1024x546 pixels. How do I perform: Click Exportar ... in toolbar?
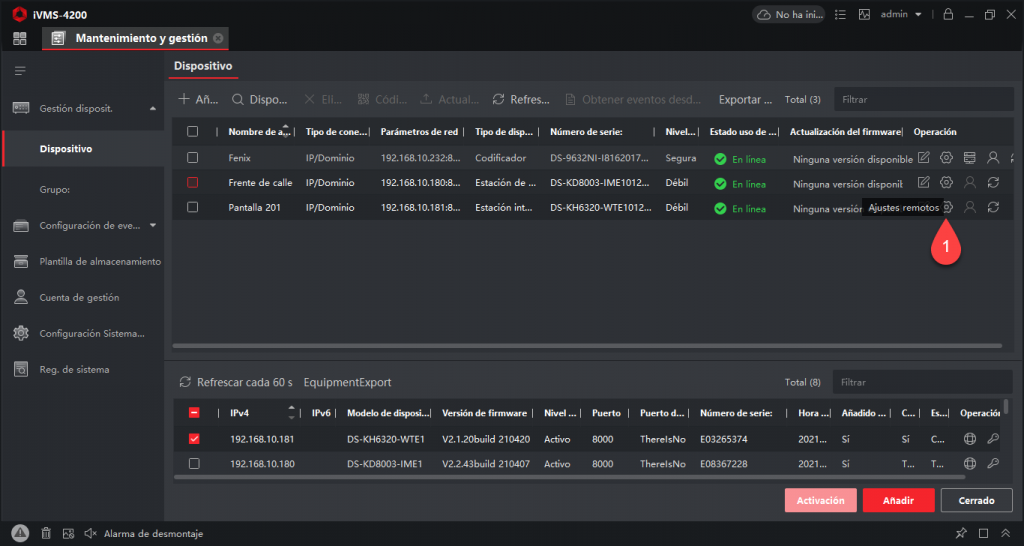[745, 99]
